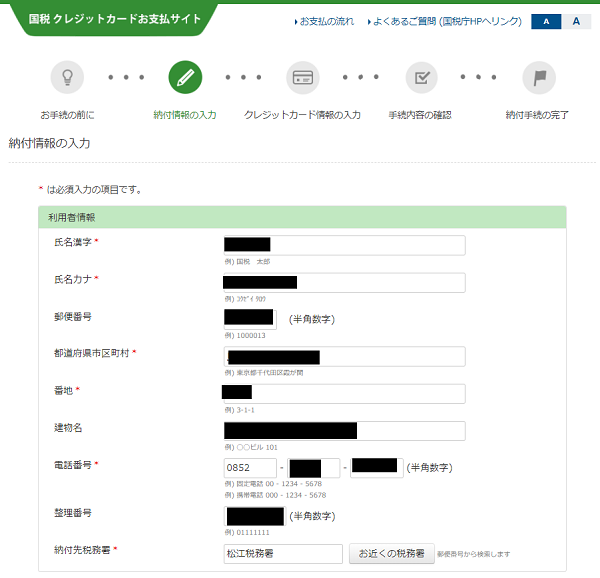The width and height of the screenshot is (600, 578).
Task: Click the lightbulb step icon
Action: pos(67,77)
